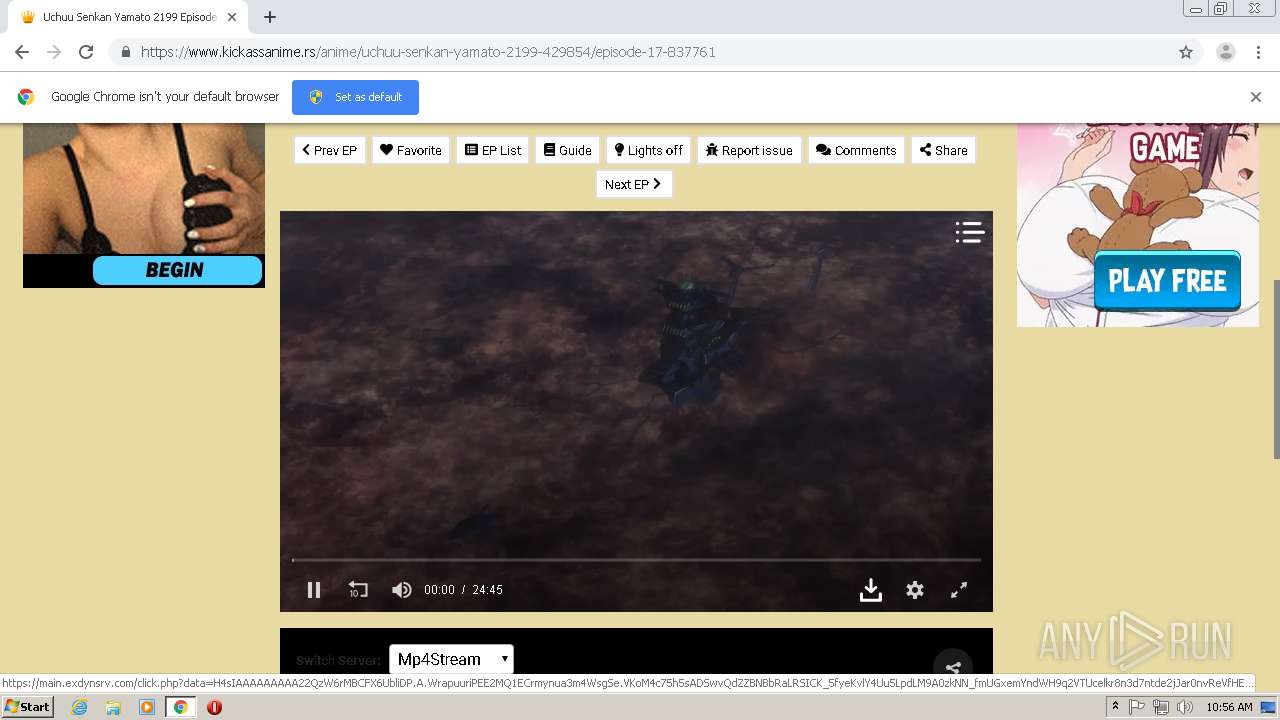Toggle Lights off mode
1280x720 pixels.
pos(649,150)
